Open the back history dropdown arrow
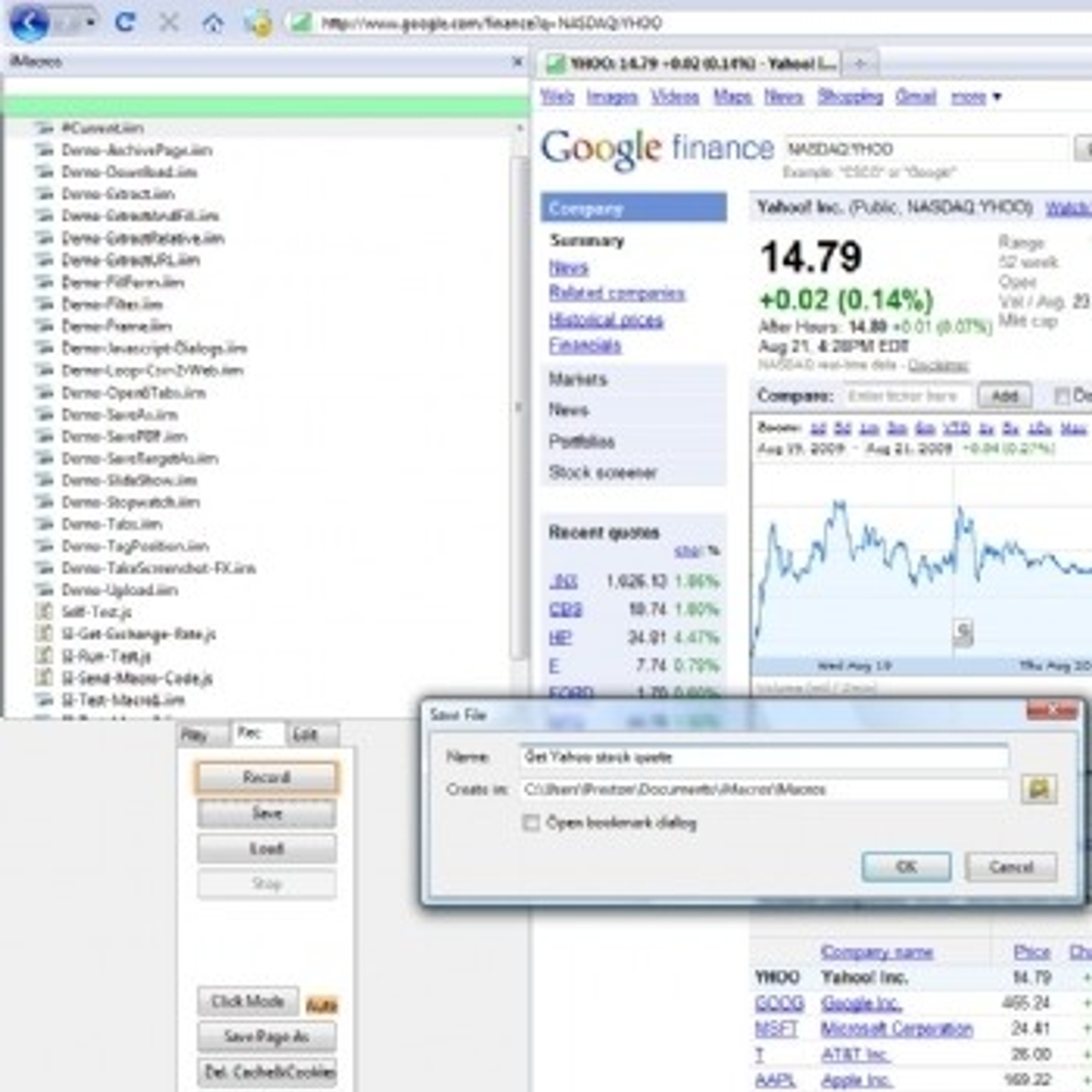 91,23
